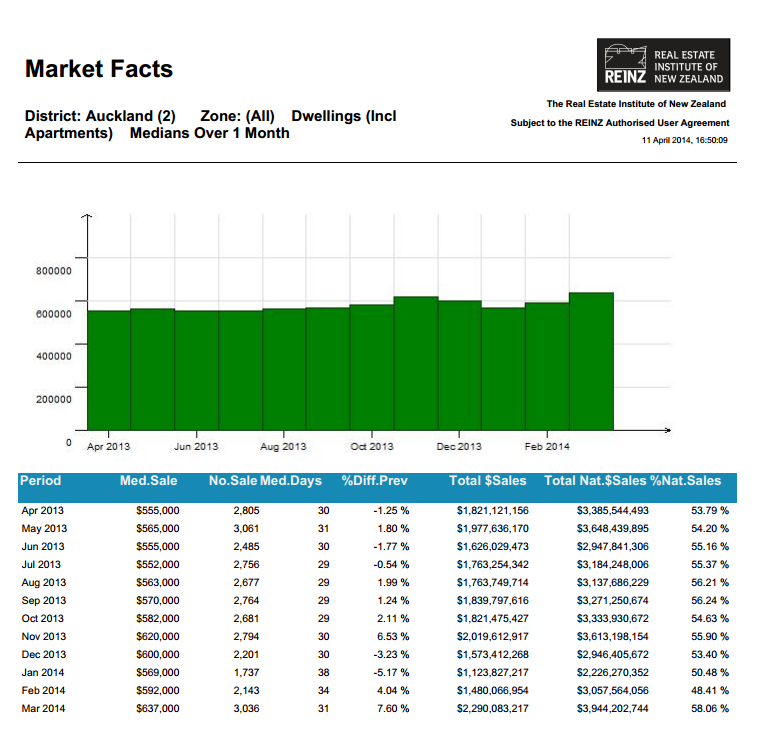Image resolution: width=776 pixels, height=730 pixels.
Task: Click the first green bar in chart
Action: click(109, 368)
